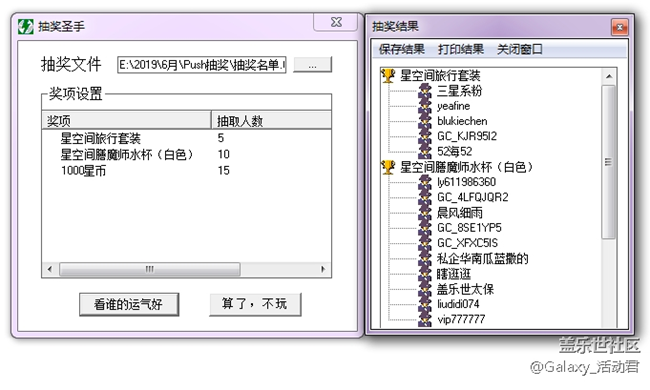Select winner name GC_XFXC5IS

pyautogui.click(x=468, y=243)
